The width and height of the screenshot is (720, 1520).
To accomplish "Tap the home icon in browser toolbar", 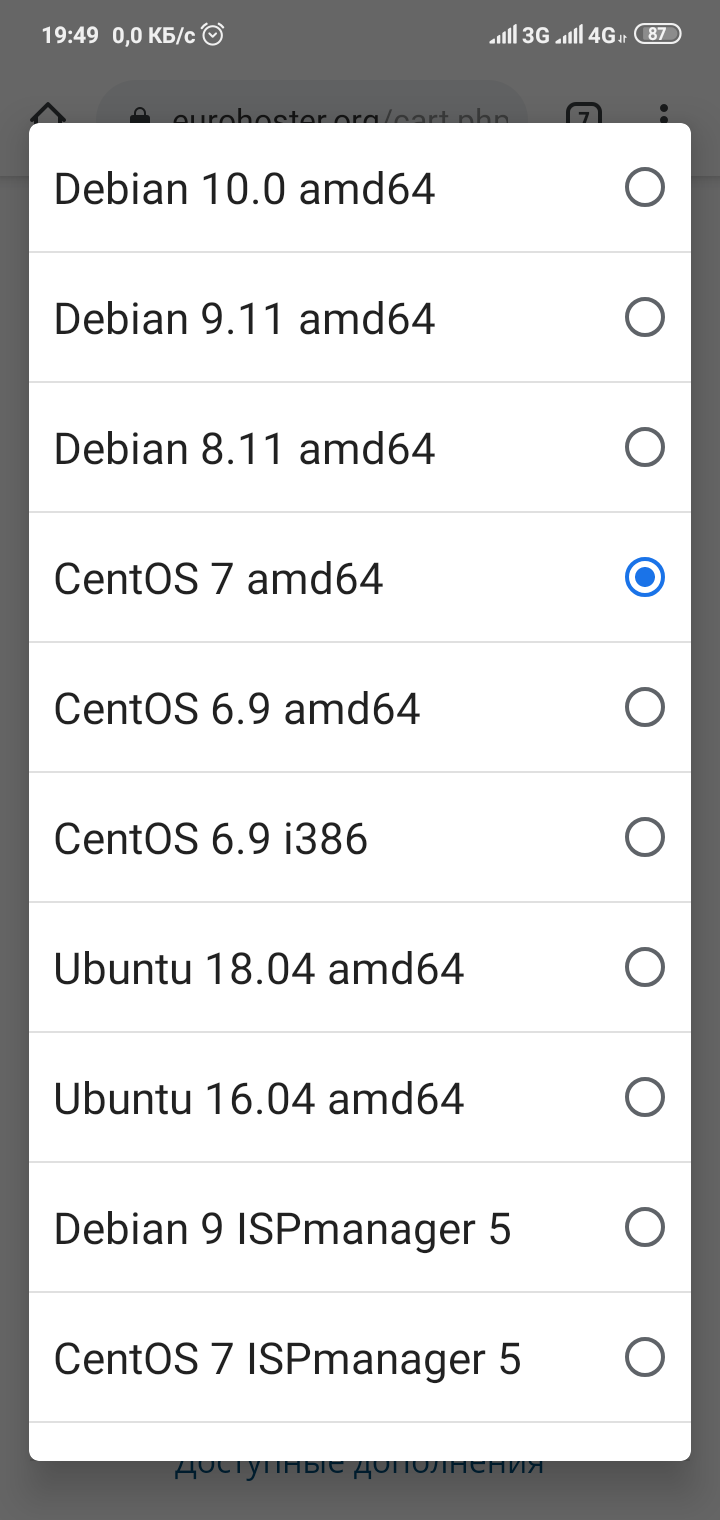I will click(48, 113).
